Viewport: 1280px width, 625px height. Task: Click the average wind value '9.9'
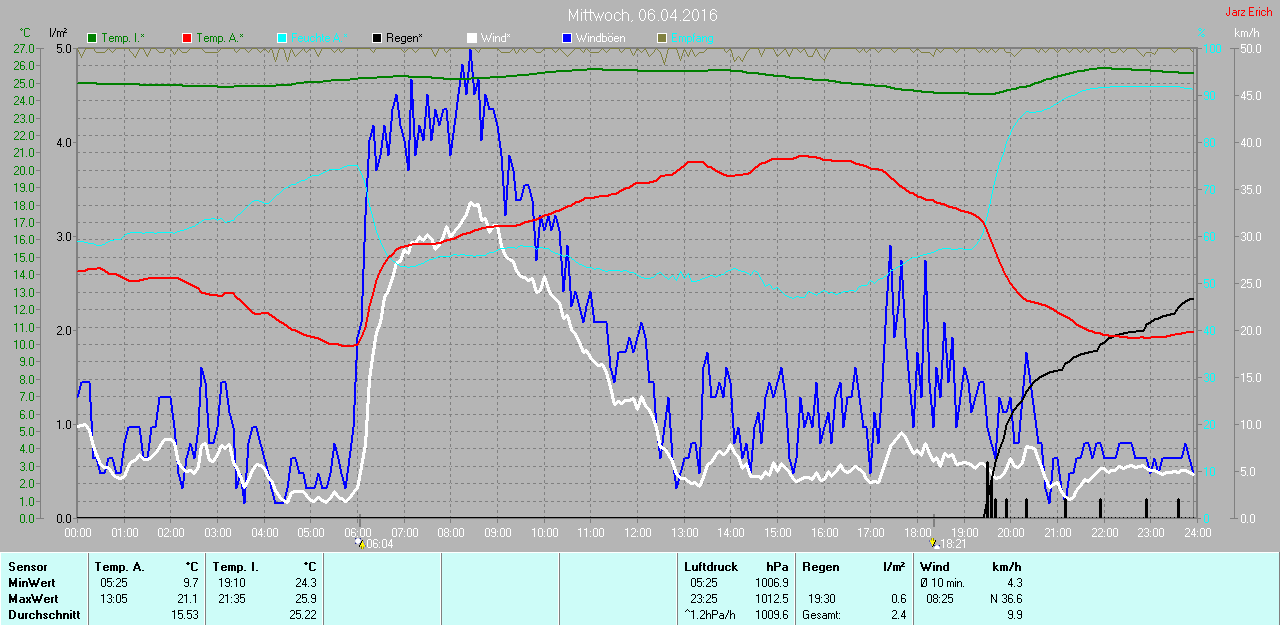1014,615
